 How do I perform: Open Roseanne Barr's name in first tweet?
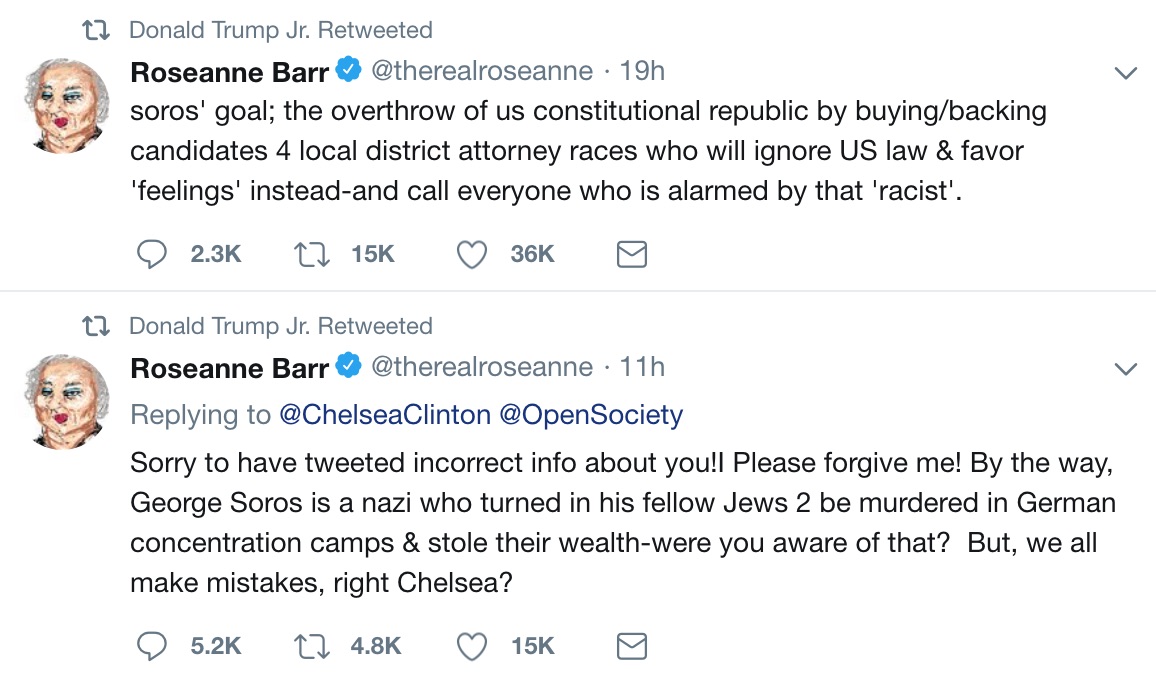[230, 72]
